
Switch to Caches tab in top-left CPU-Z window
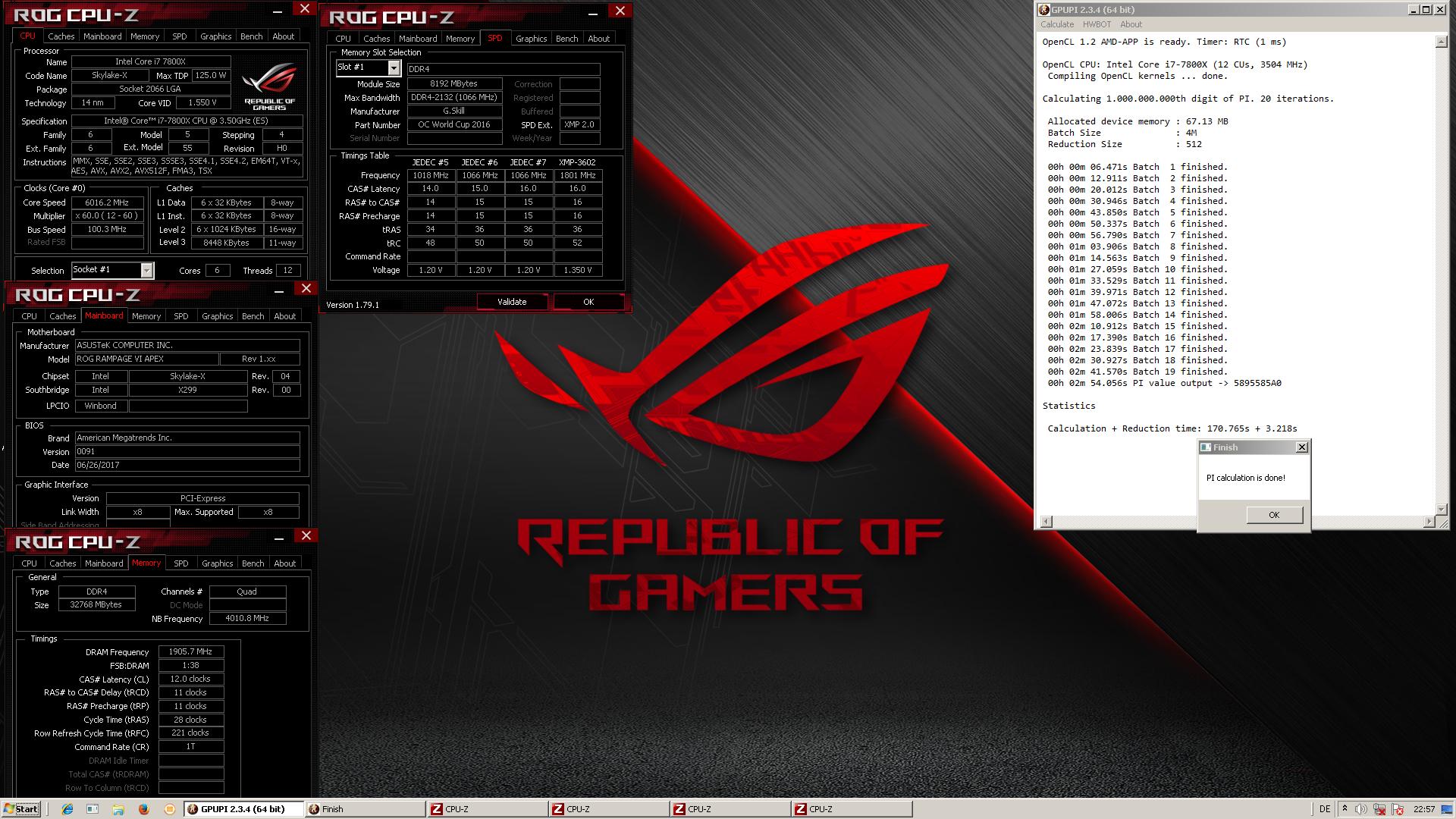(61, 36)
